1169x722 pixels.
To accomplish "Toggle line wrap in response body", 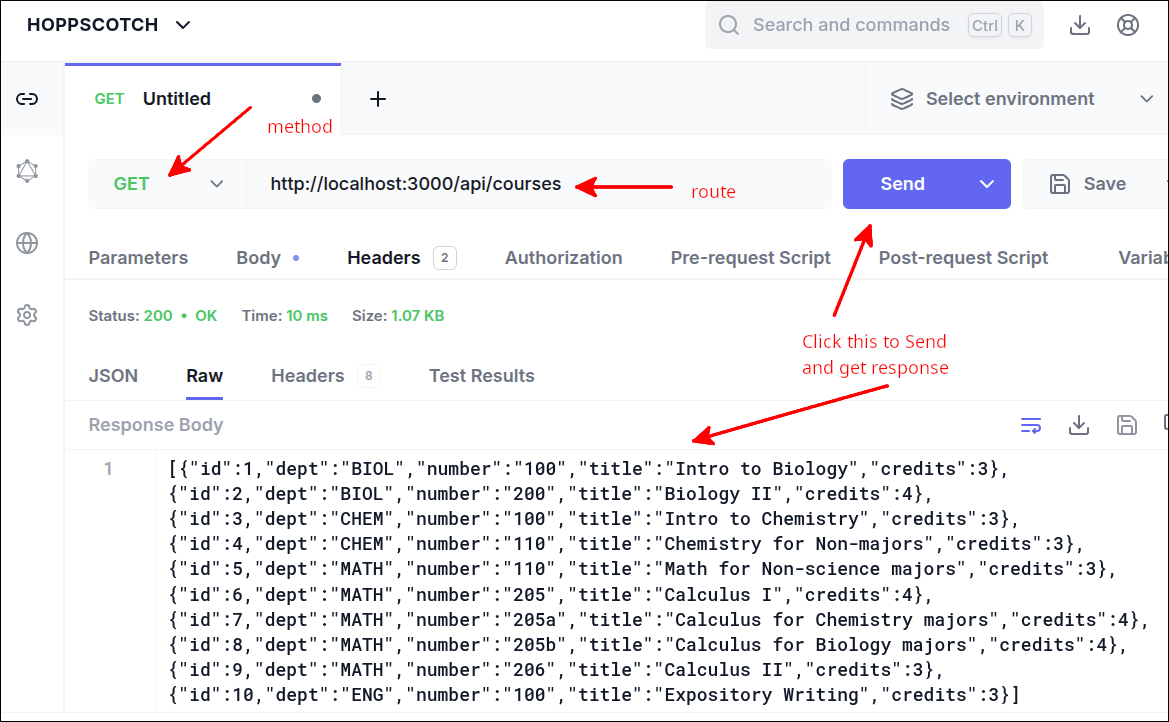I will click(x=1030, y=425).
